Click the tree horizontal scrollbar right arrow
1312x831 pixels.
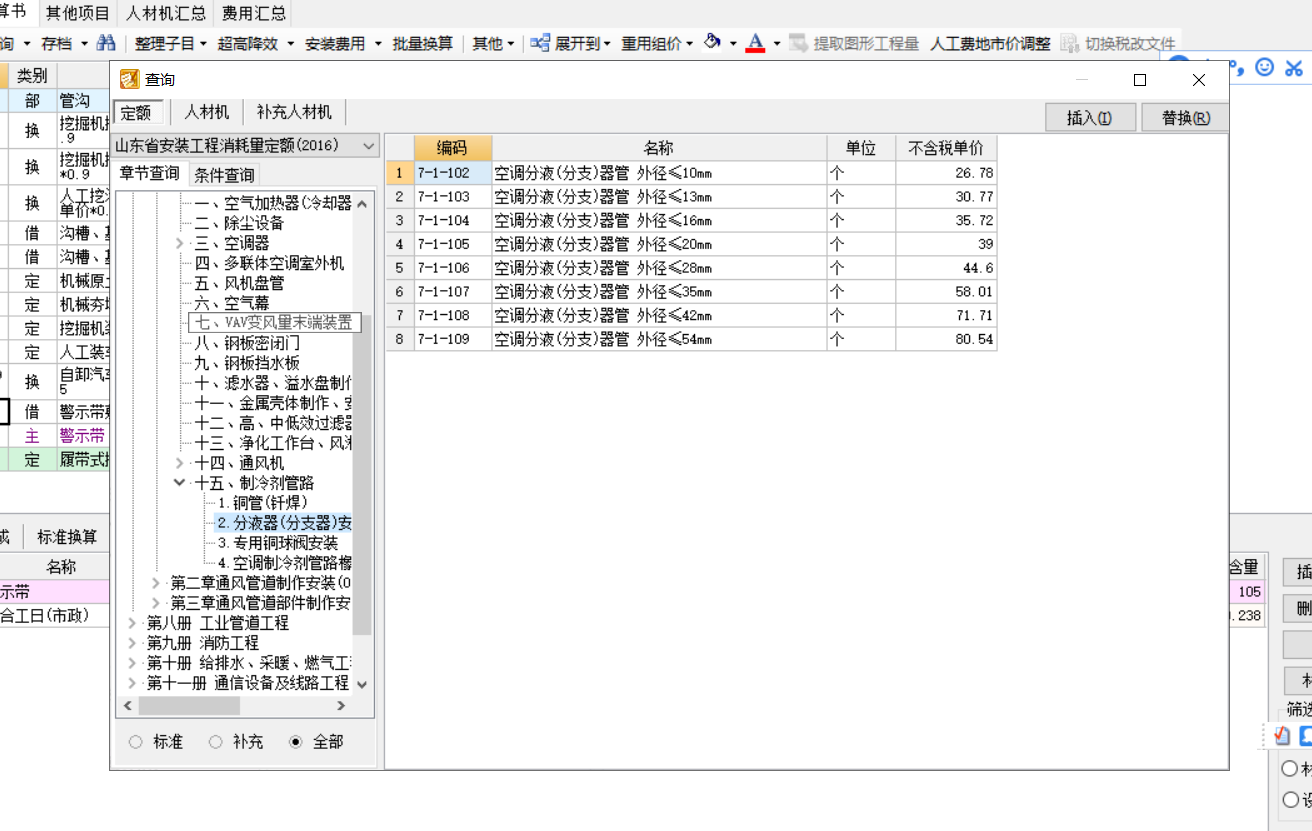point(341,705)
